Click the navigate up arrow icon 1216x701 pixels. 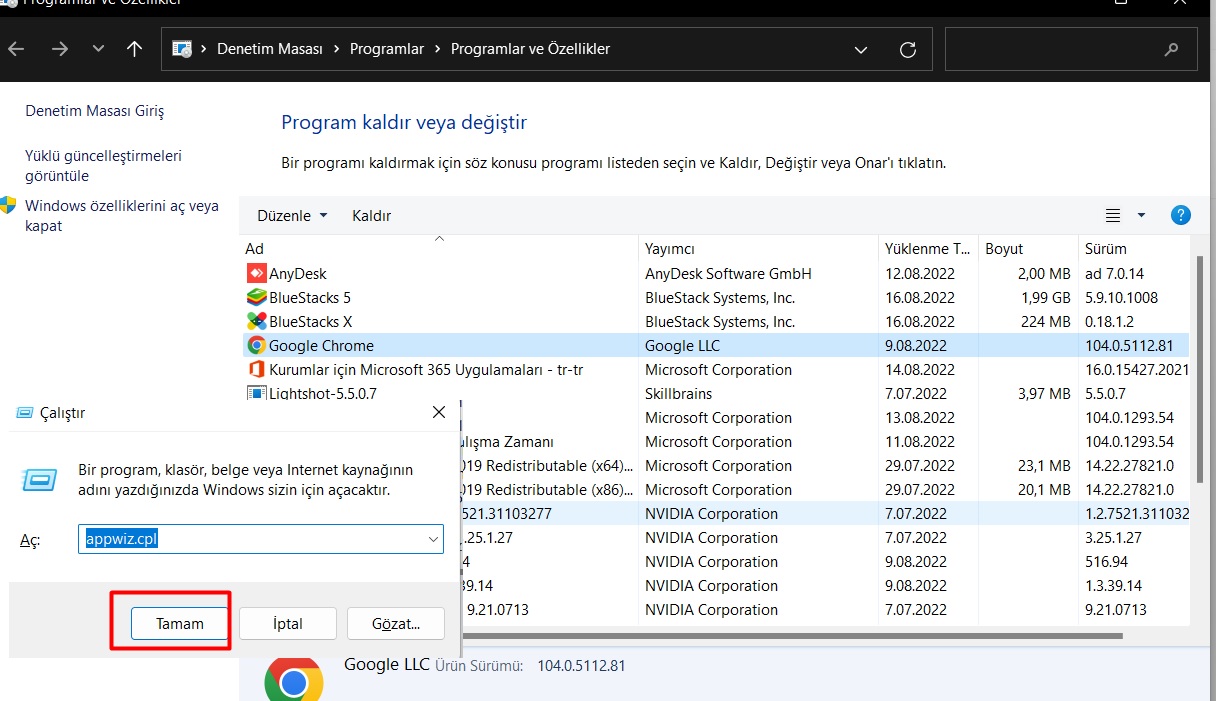point(134,48)
